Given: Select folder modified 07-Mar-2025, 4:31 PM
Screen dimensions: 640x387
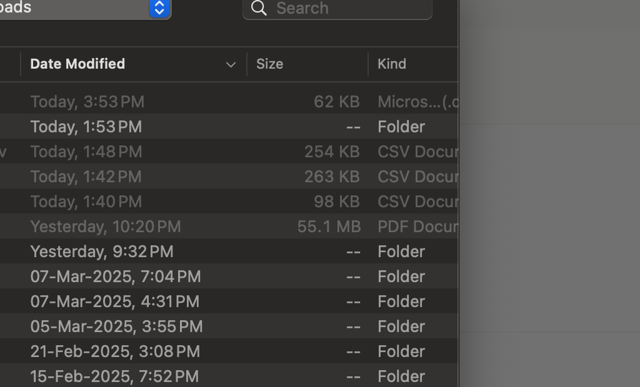Looking at the screenshot, I should [x=229, y=301].
